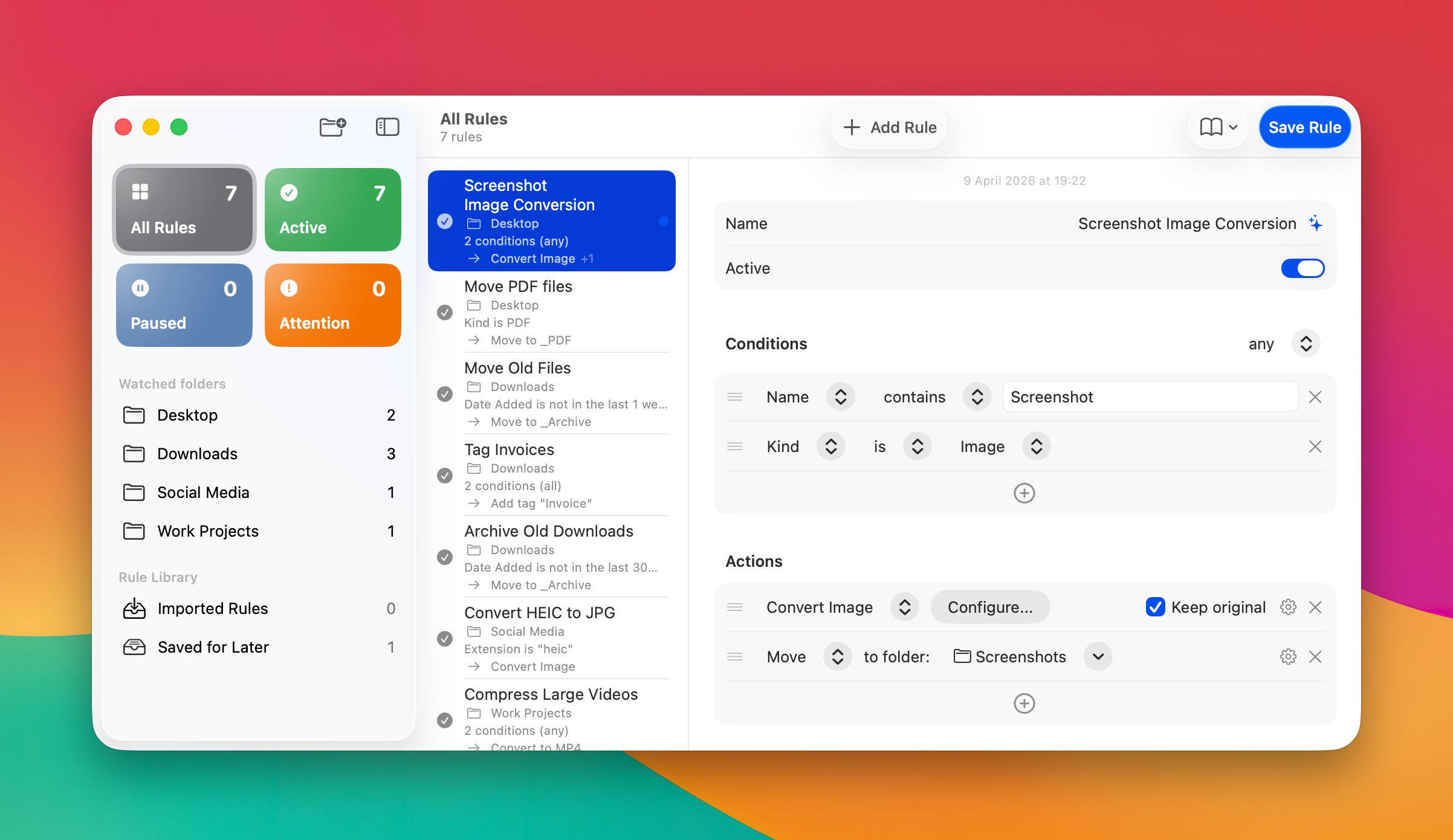The image size is (1453, 840).
Task: Toggle the sidebar panel icon
Action: tap(387, 127)
